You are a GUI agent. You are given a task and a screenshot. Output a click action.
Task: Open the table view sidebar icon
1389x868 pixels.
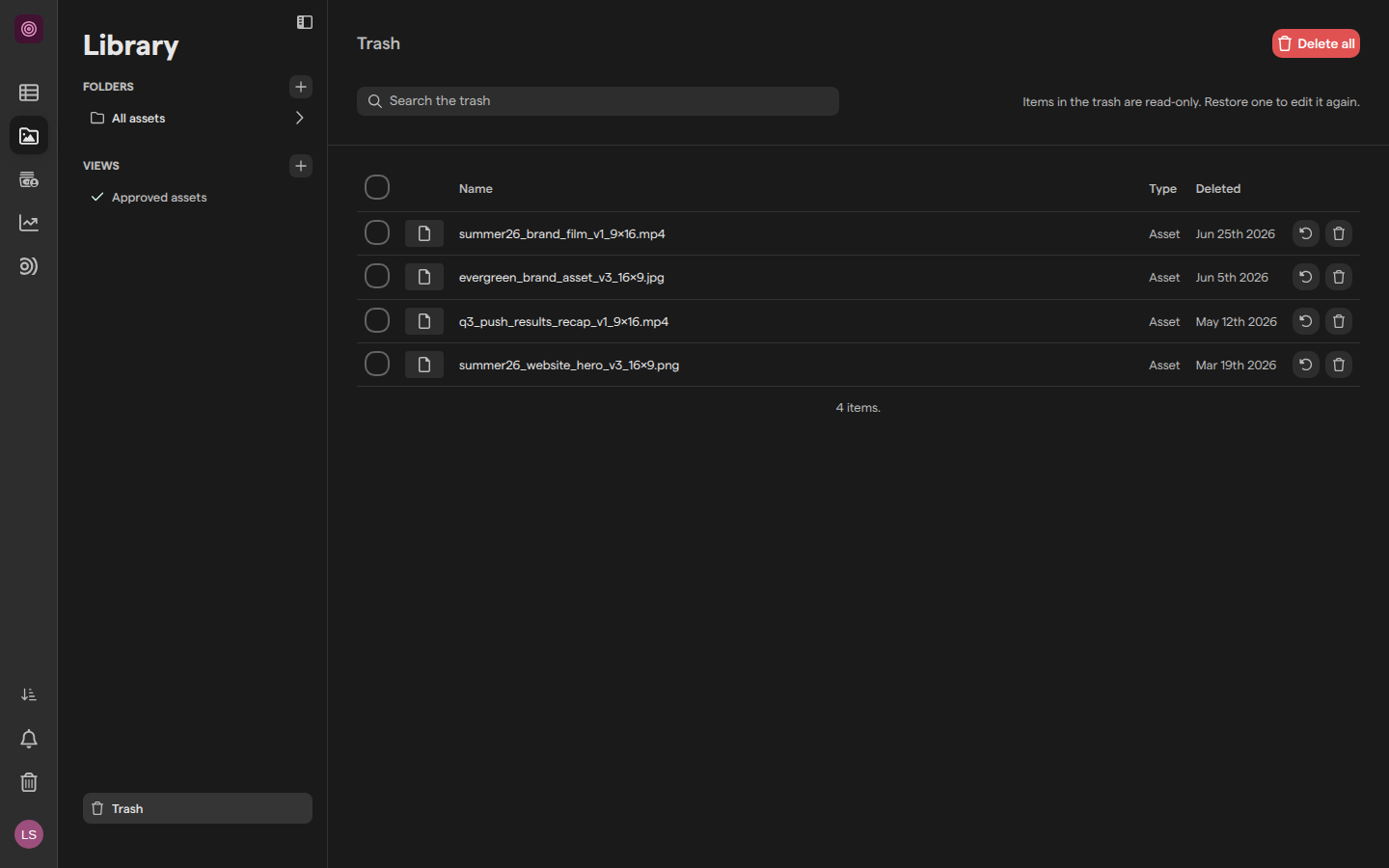pyautogui.click(x=29, y=93)
